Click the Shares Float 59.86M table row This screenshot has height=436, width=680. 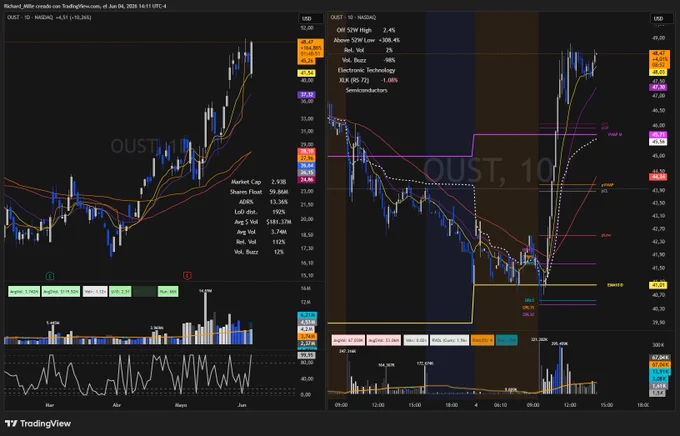tap(259, 192)
